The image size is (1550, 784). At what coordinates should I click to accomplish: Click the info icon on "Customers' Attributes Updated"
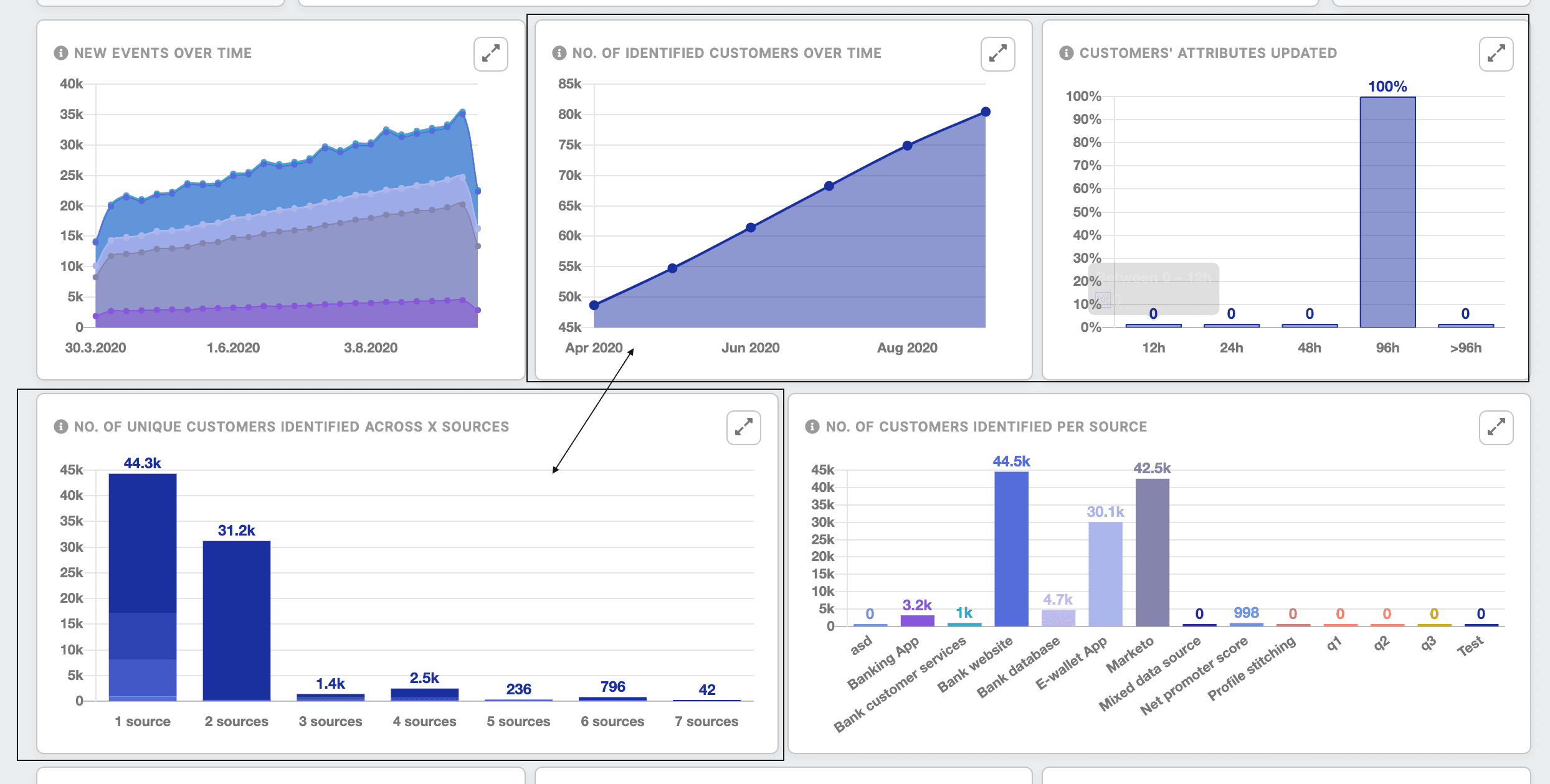pos(1065,52)
